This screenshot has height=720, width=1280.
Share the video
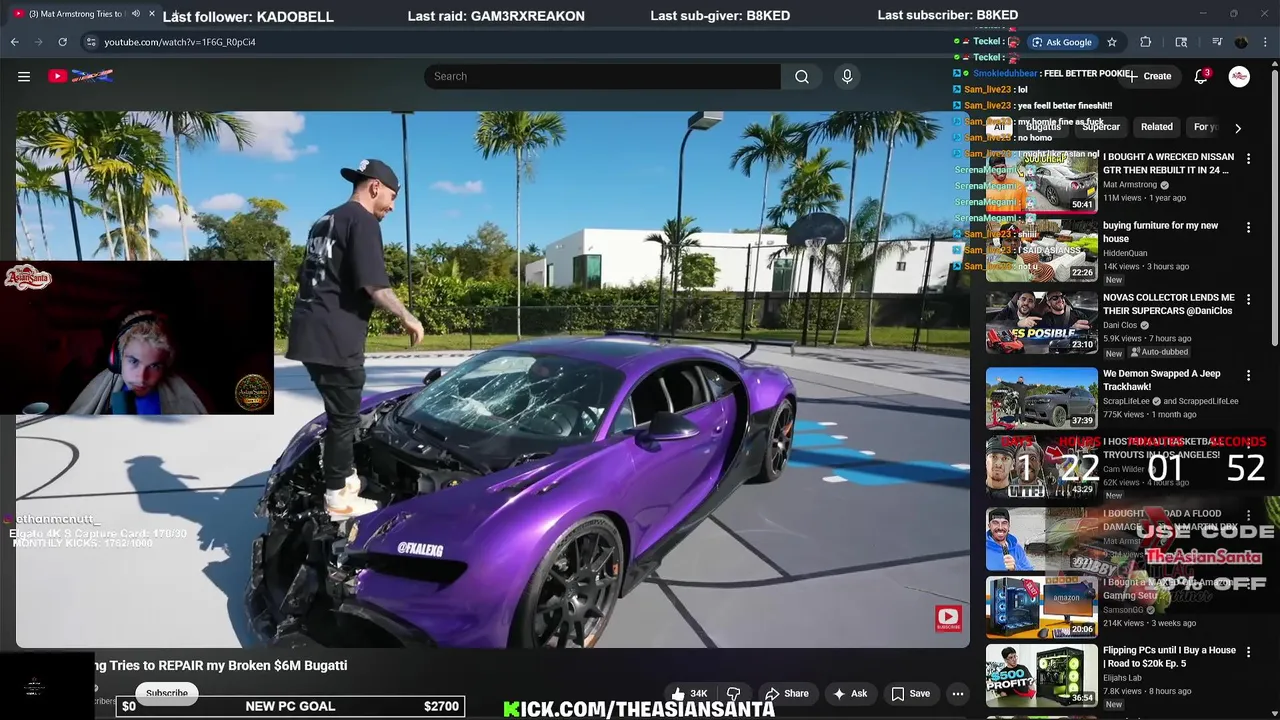tap(786, 693)
